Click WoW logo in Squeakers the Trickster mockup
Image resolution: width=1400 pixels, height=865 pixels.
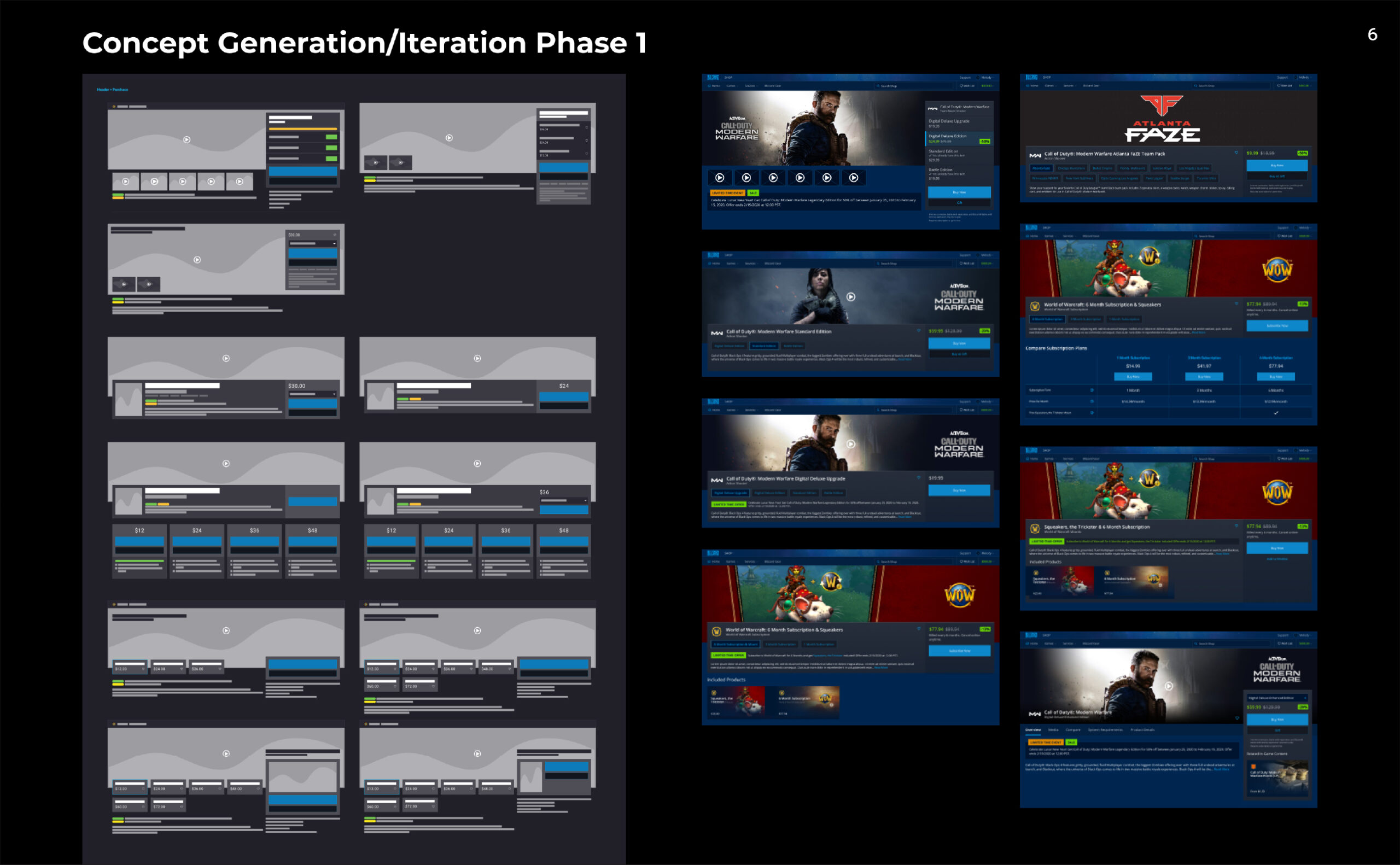coord(1277,492)
